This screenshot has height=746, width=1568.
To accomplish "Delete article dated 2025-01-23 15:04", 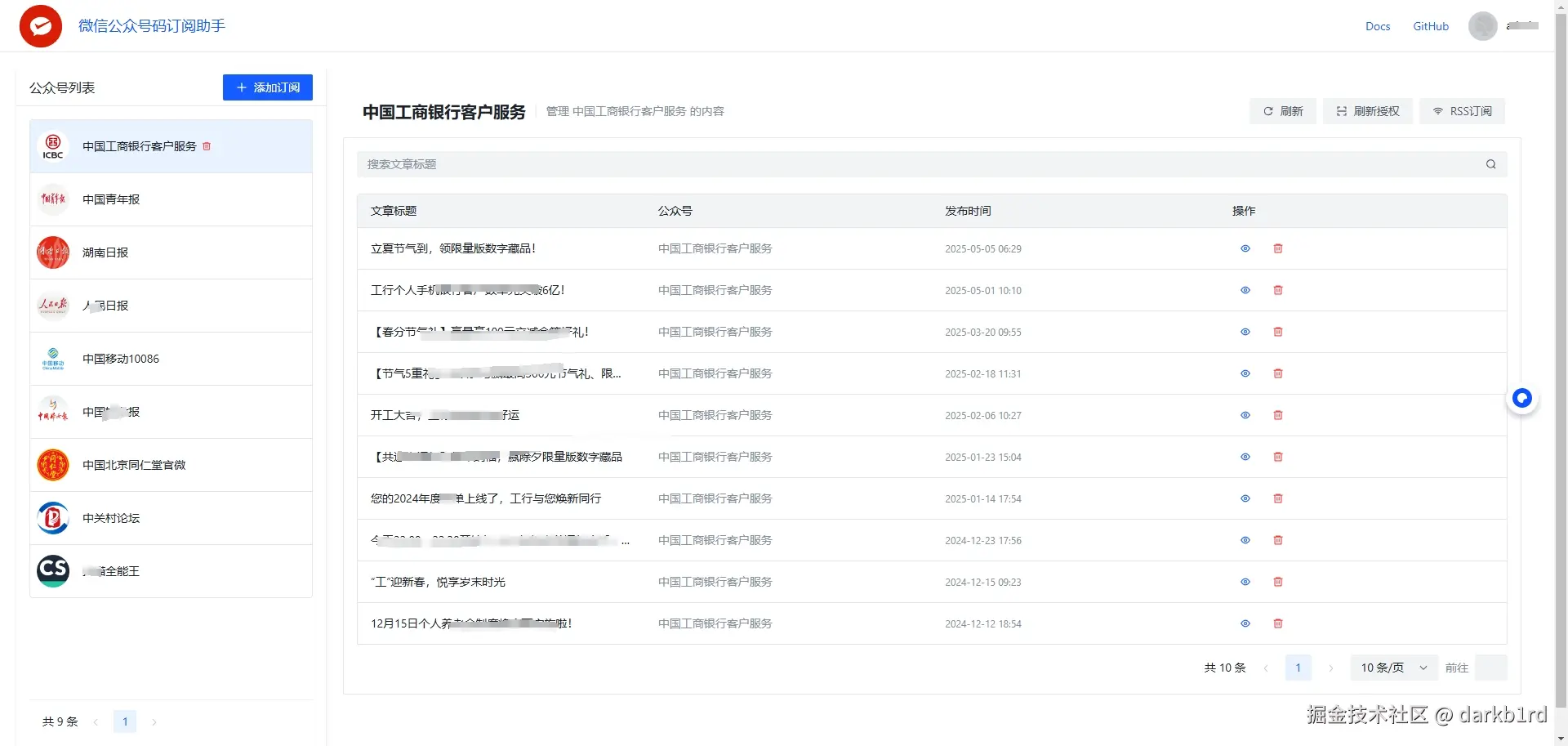I will pos(1278,457).
